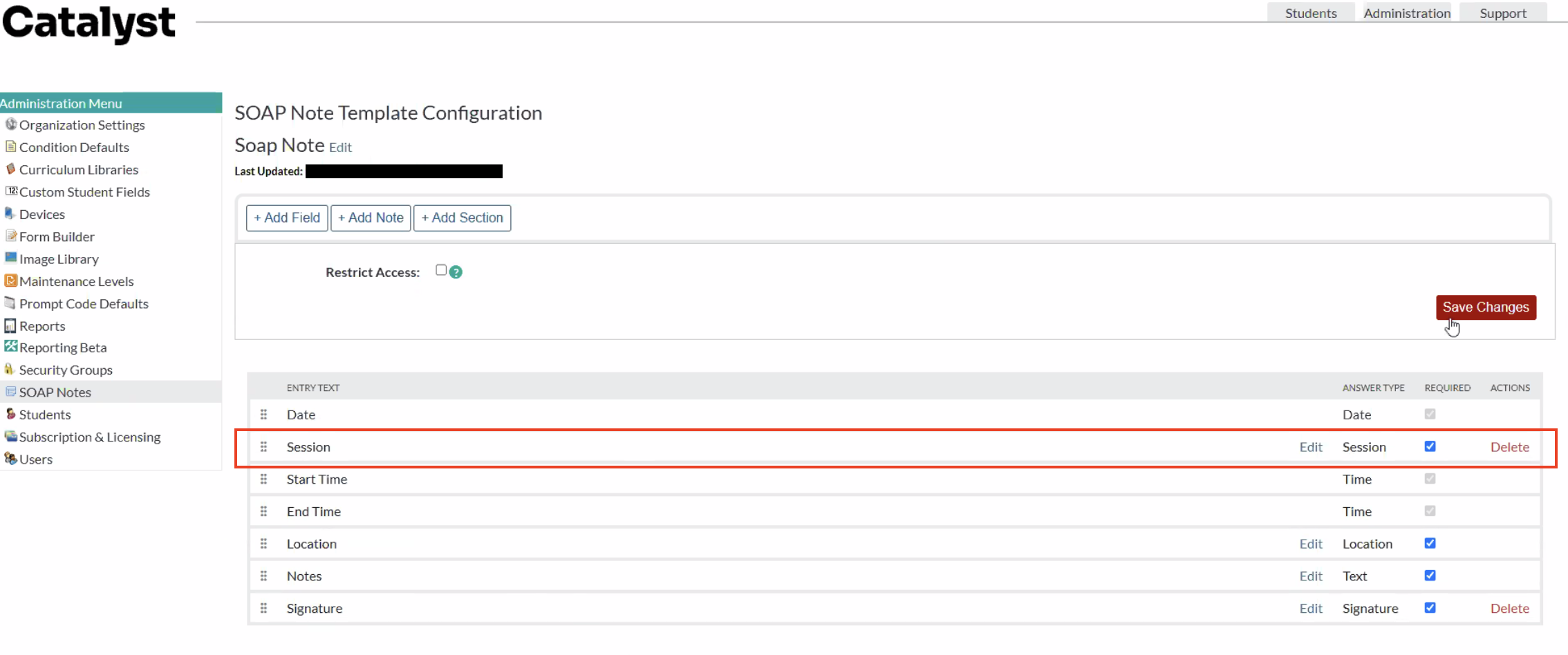Click the Image Library icon
The width and height of the screenshot is (1568, 655).
point(10,258)
